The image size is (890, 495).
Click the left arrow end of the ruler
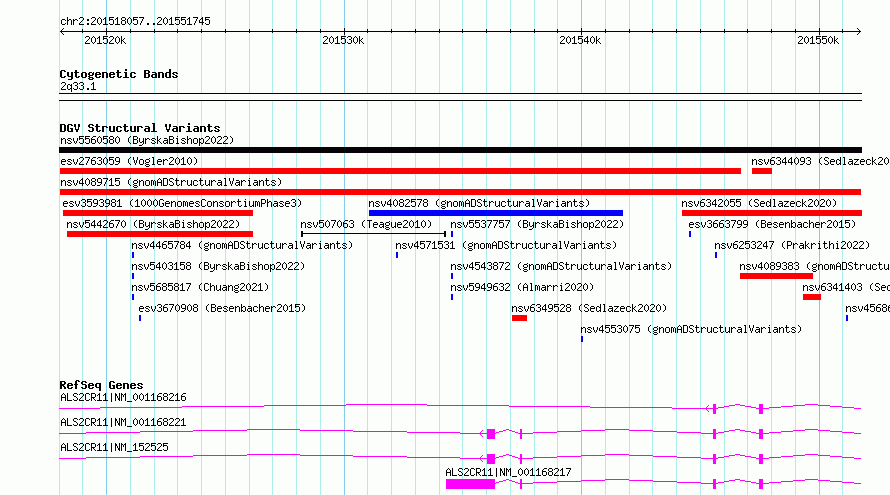pos(62,31)
